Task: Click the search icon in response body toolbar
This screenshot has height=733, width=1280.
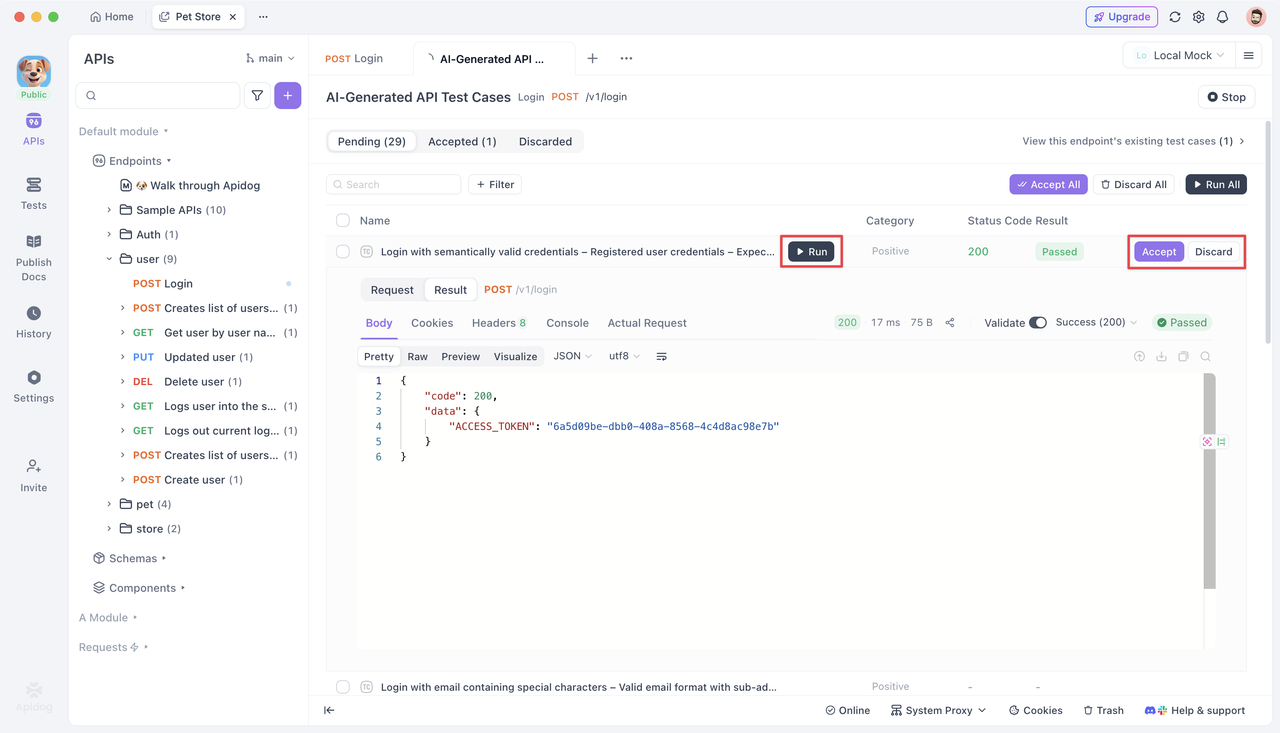Action: 1206,357
